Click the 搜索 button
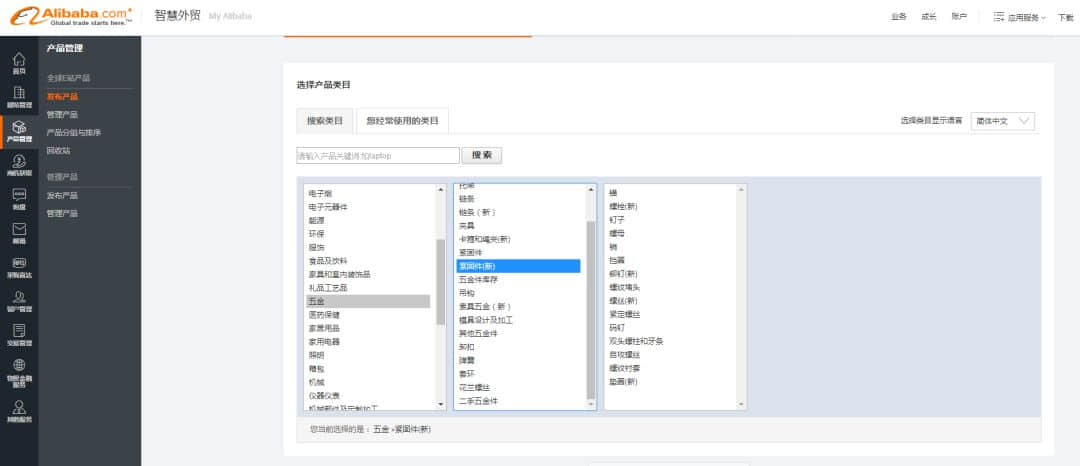Viewport: 1080px width, 466px height. click(x=481, y=156)
